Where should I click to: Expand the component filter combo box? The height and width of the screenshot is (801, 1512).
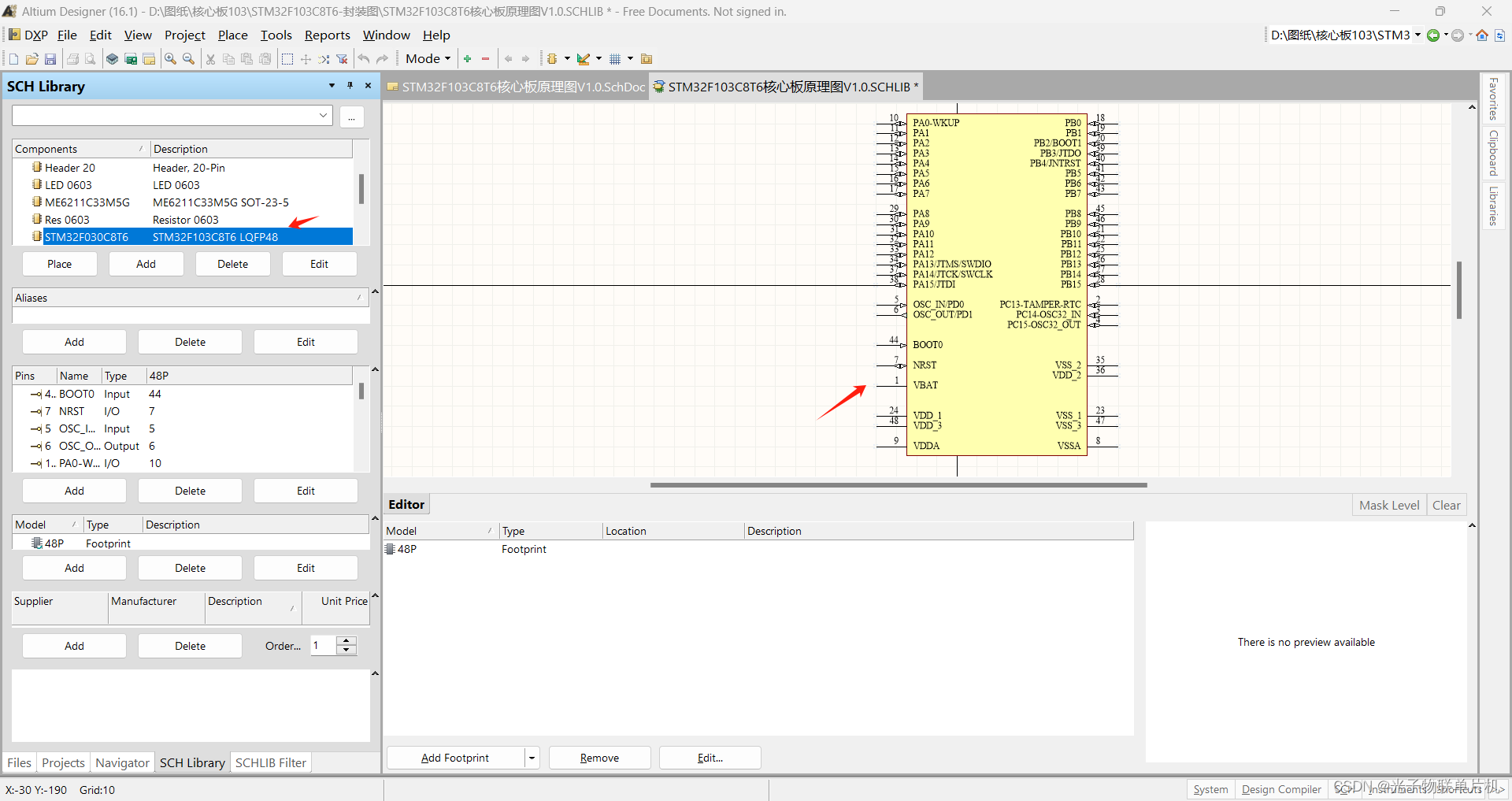tap(323, 116)
